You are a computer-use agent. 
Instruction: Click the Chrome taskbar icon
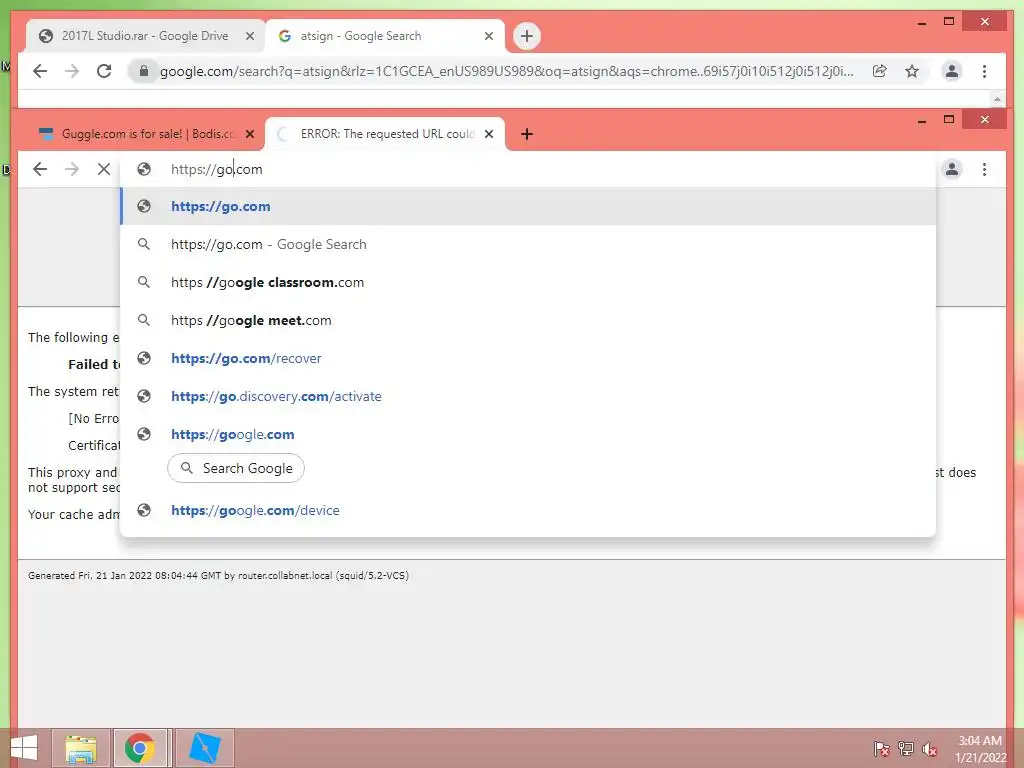[140, 748]
